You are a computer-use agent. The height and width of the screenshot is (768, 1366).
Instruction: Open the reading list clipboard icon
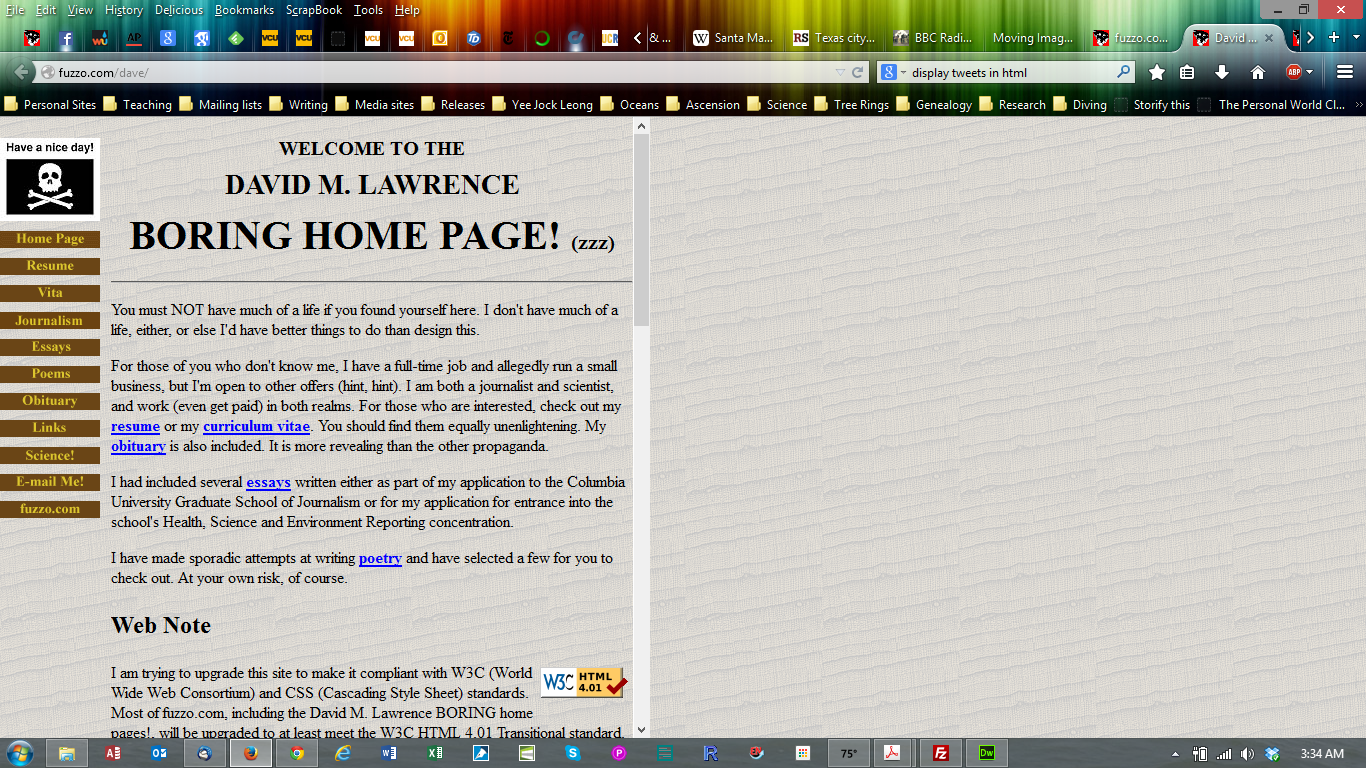click(1187, 73)
